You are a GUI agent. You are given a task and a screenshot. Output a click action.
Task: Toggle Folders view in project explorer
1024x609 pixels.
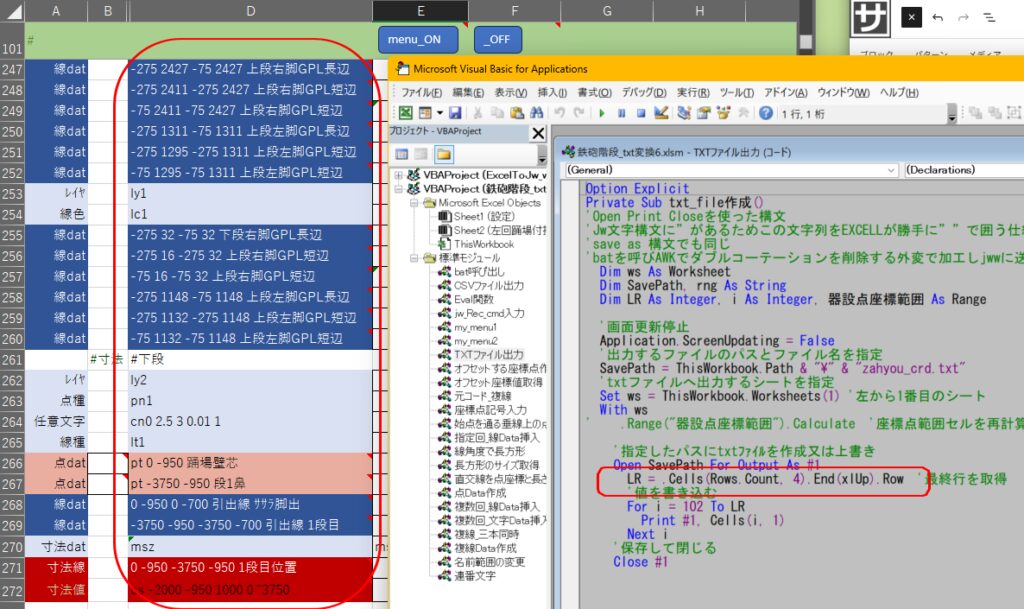click(x=444, y=154)
